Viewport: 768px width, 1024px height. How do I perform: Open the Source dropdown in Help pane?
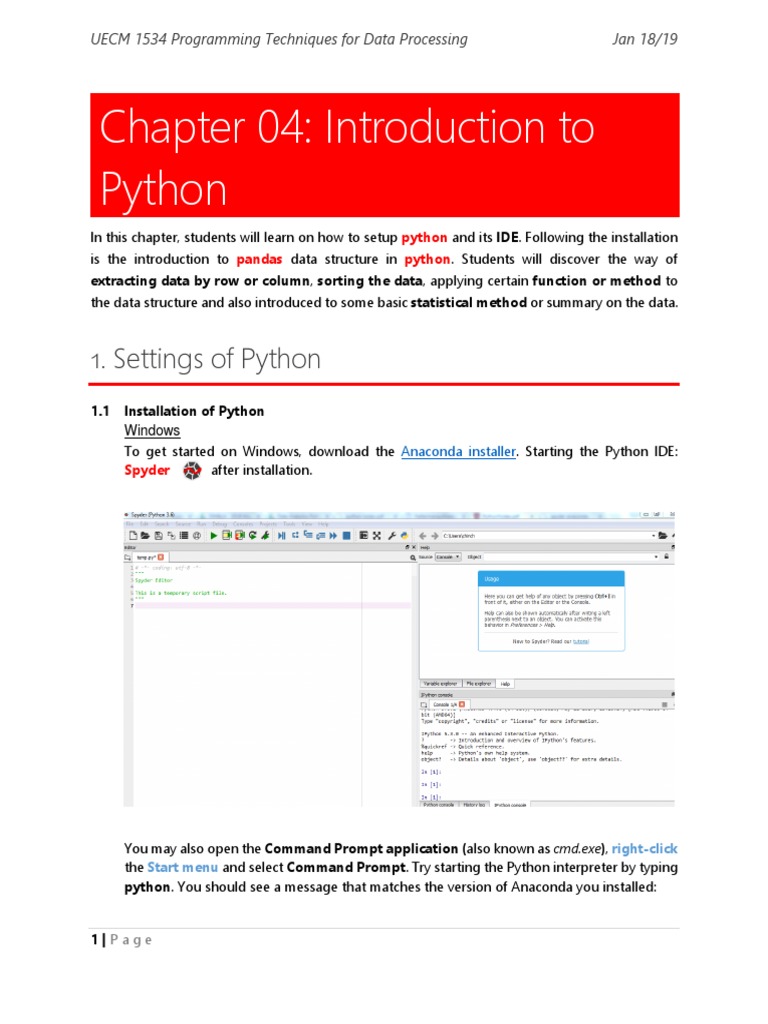pos(448,557)
